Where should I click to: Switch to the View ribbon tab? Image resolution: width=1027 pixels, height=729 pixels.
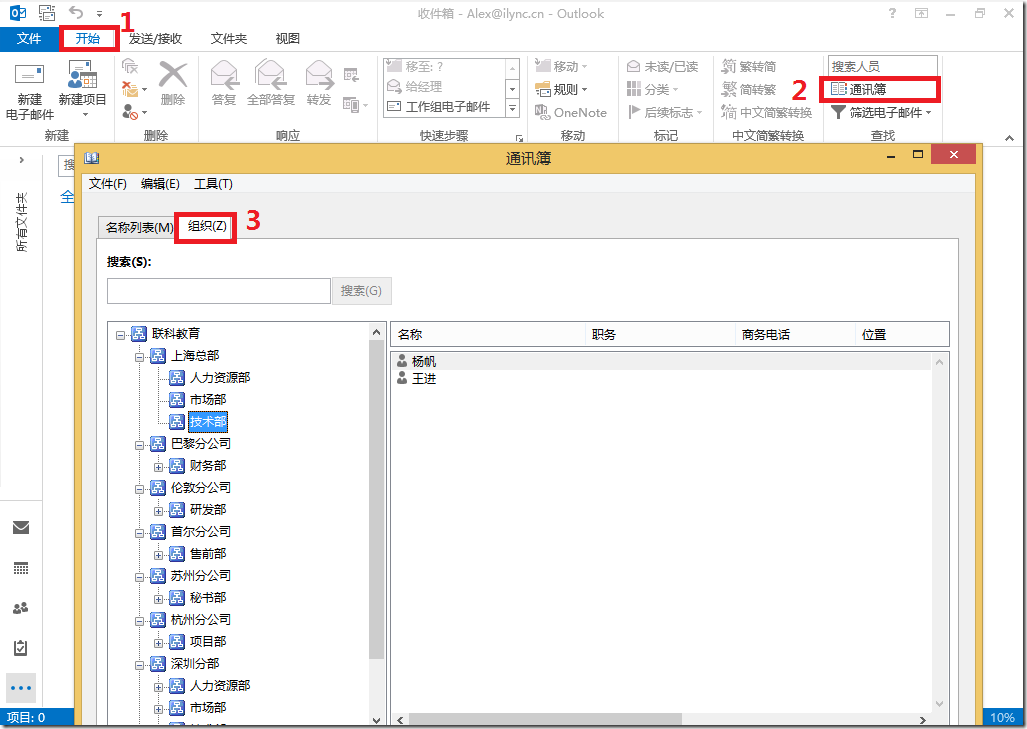coord(288,39)
